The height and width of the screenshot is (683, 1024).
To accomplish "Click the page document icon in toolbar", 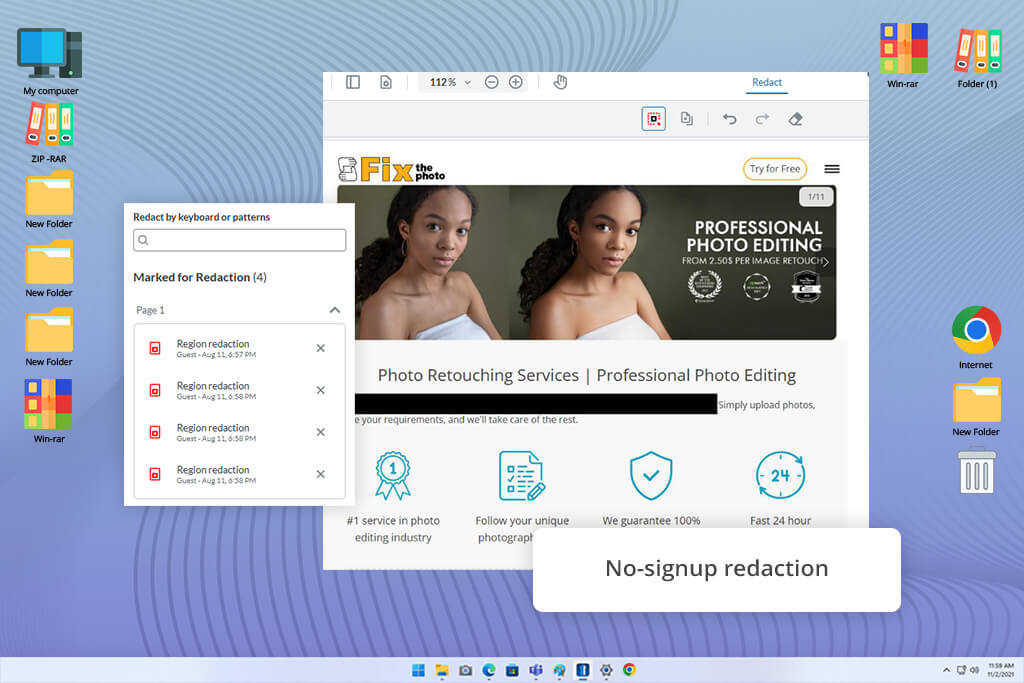I will point(386,82).
